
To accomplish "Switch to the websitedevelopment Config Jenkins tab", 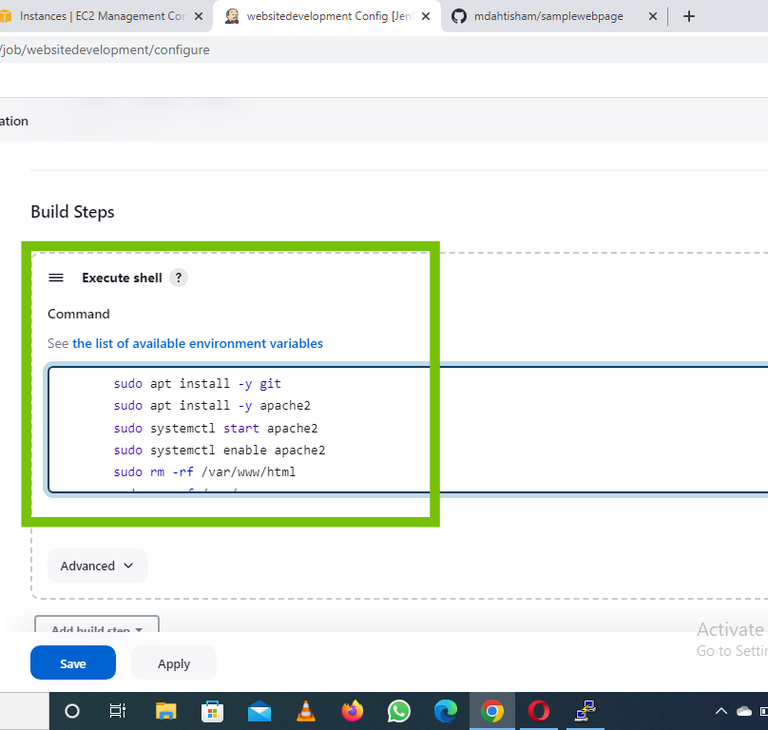I will pyautogui.click(x=329, y=16).
